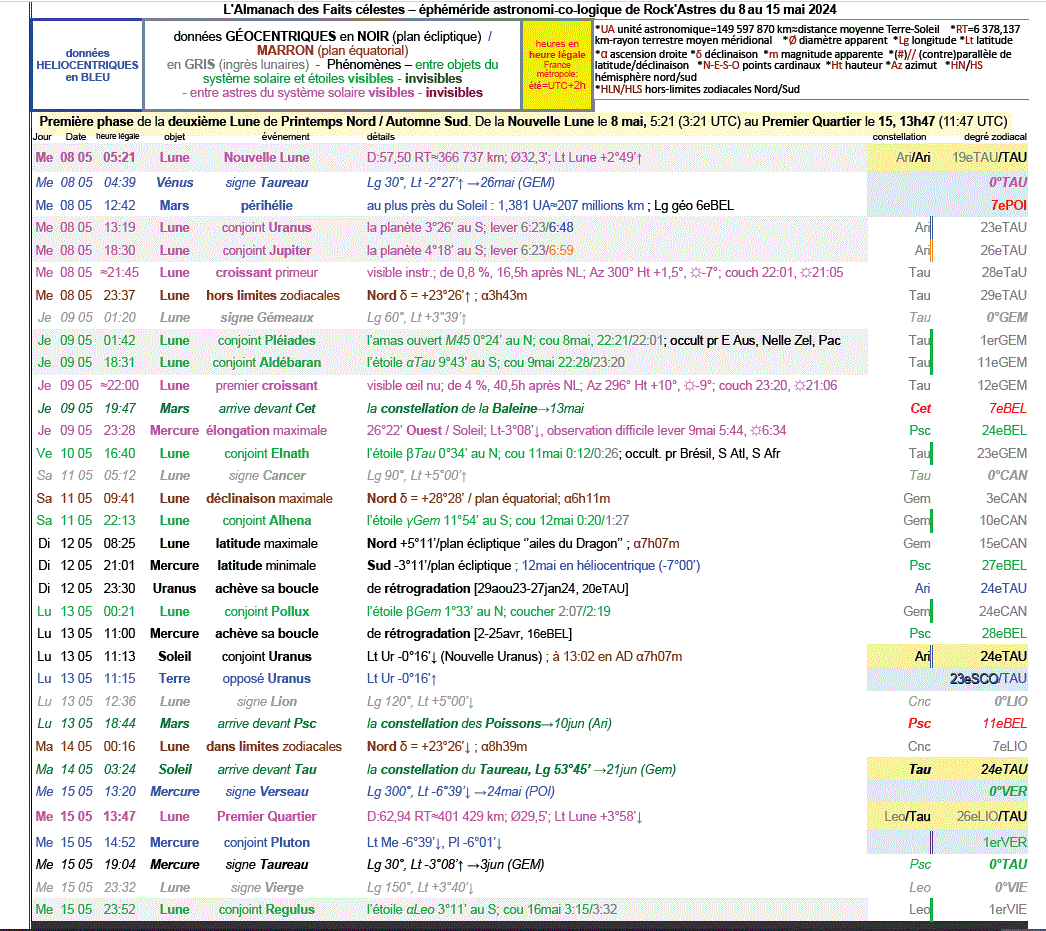Click the "signe Lion" event
The image size is (1046, 931).
[267, 702]
